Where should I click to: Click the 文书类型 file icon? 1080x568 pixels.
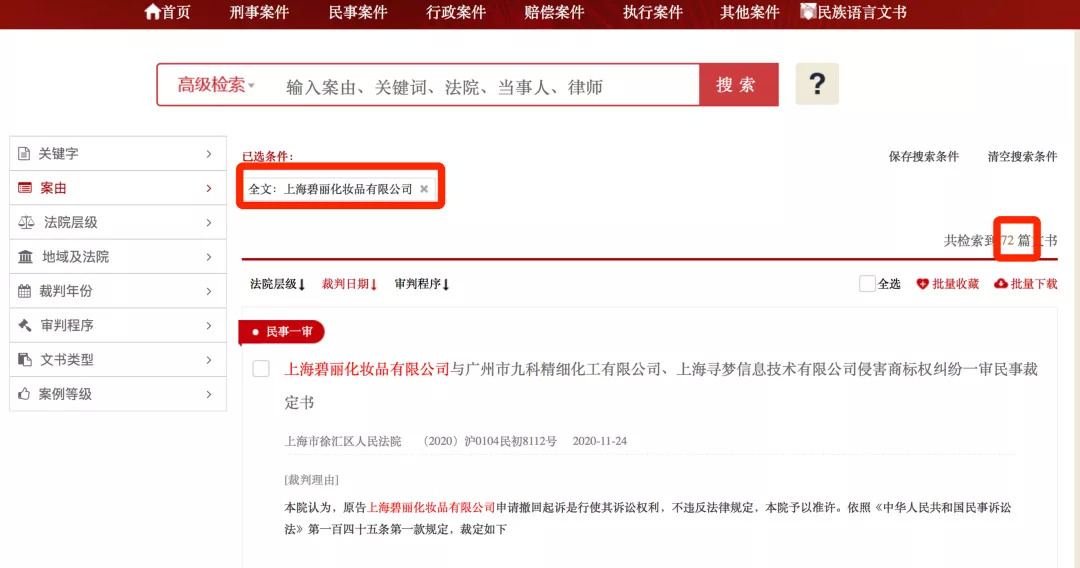pos(25,359)
